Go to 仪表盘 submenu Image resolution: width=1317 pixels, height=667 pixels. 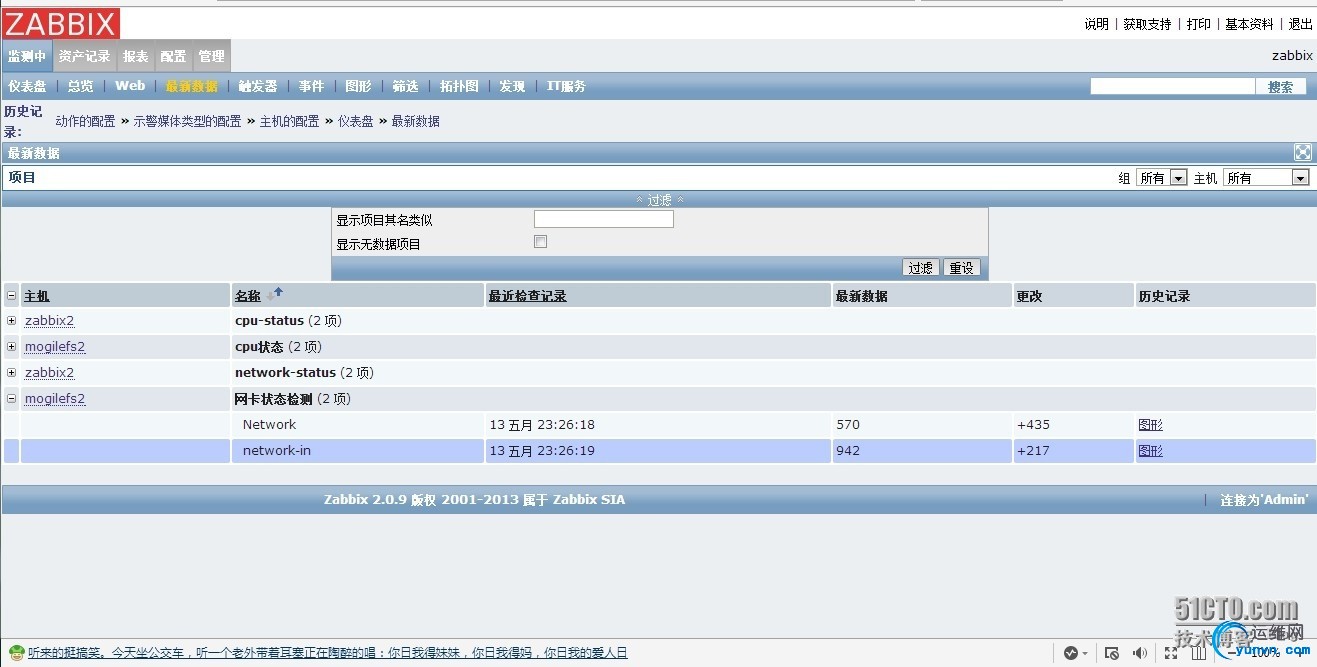(x=27, y=86)
